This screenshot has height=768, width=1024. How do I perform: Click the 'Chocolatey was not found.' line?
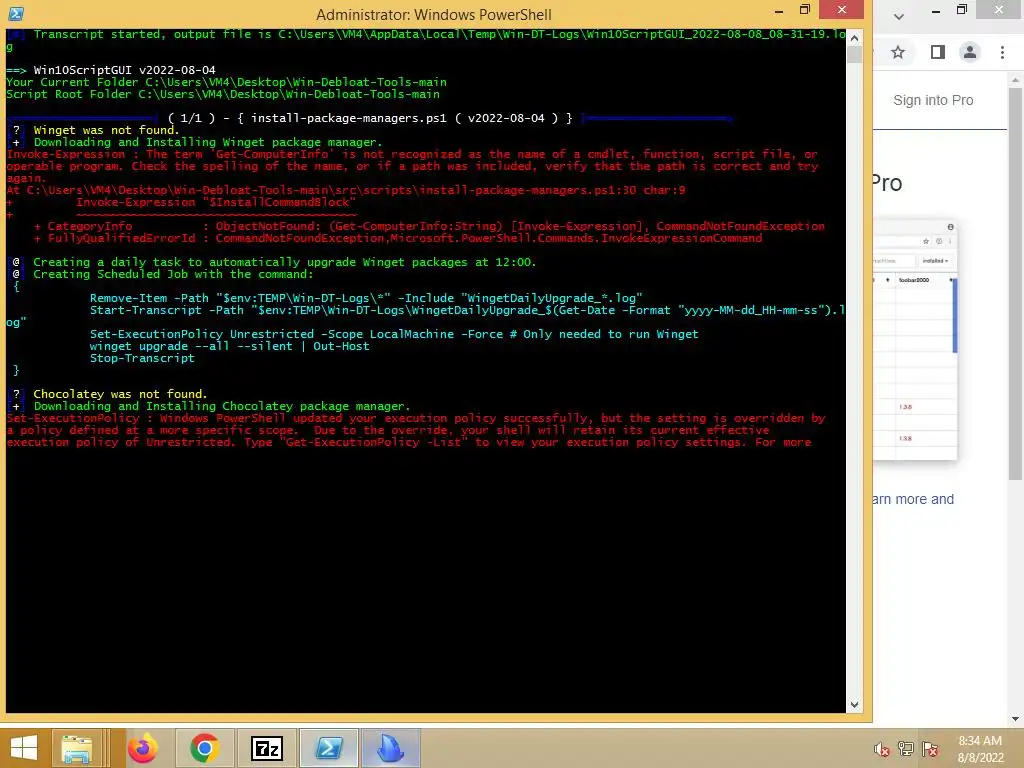point(120,394)
